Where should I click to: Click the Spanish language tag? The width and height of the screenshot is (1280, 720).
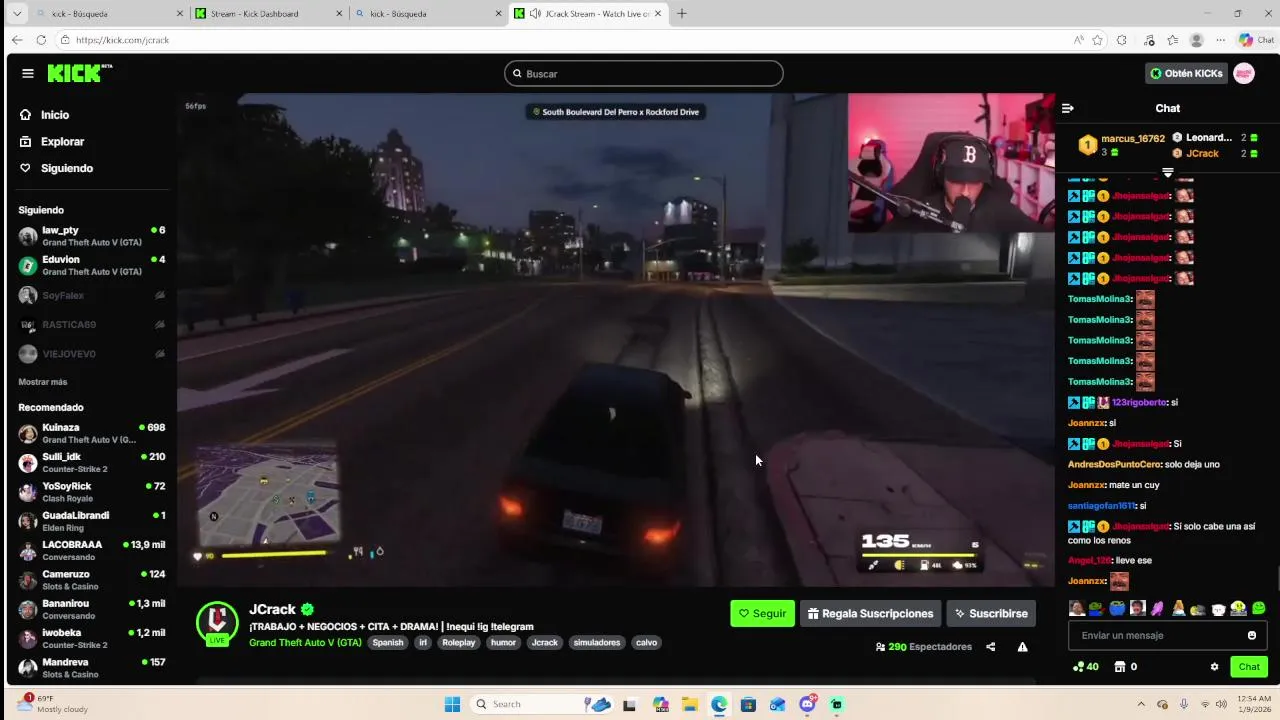coord(388,643)
